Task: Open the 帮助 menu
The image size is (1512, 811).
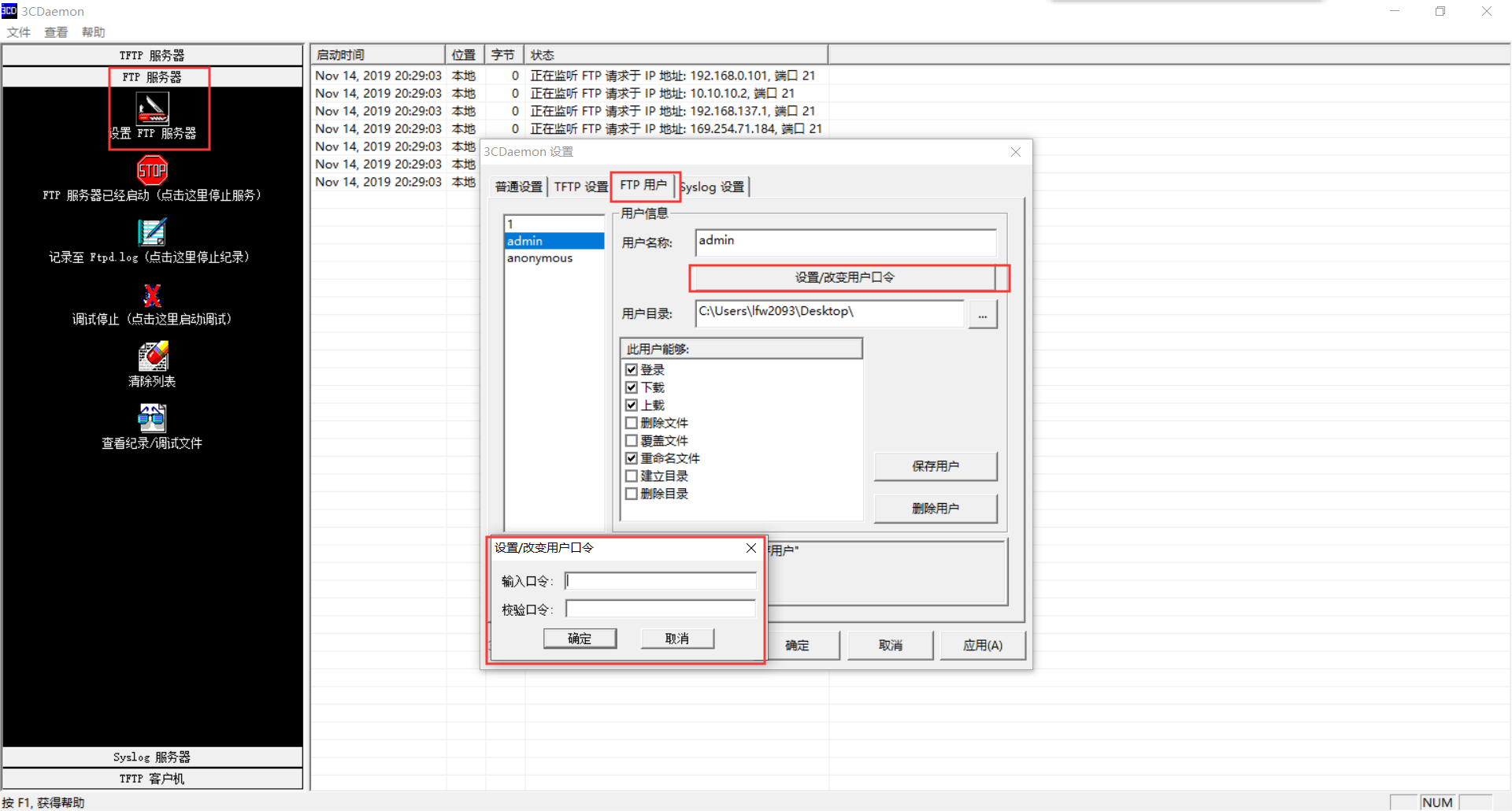Action: [93, 32]
